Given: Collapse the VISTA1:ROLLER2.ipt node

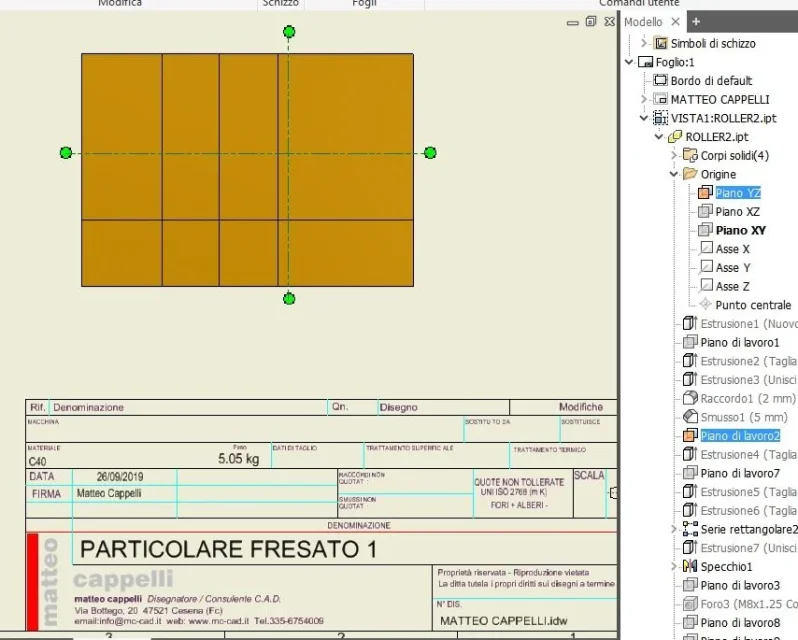Looking at the screenshot, I should pyautogui.click(x=644, y=118).
